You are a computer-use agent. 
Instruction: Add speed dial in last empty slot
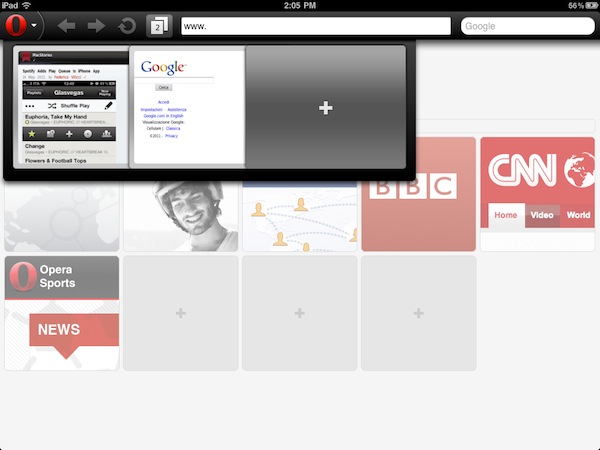click(x=419, y=313)
